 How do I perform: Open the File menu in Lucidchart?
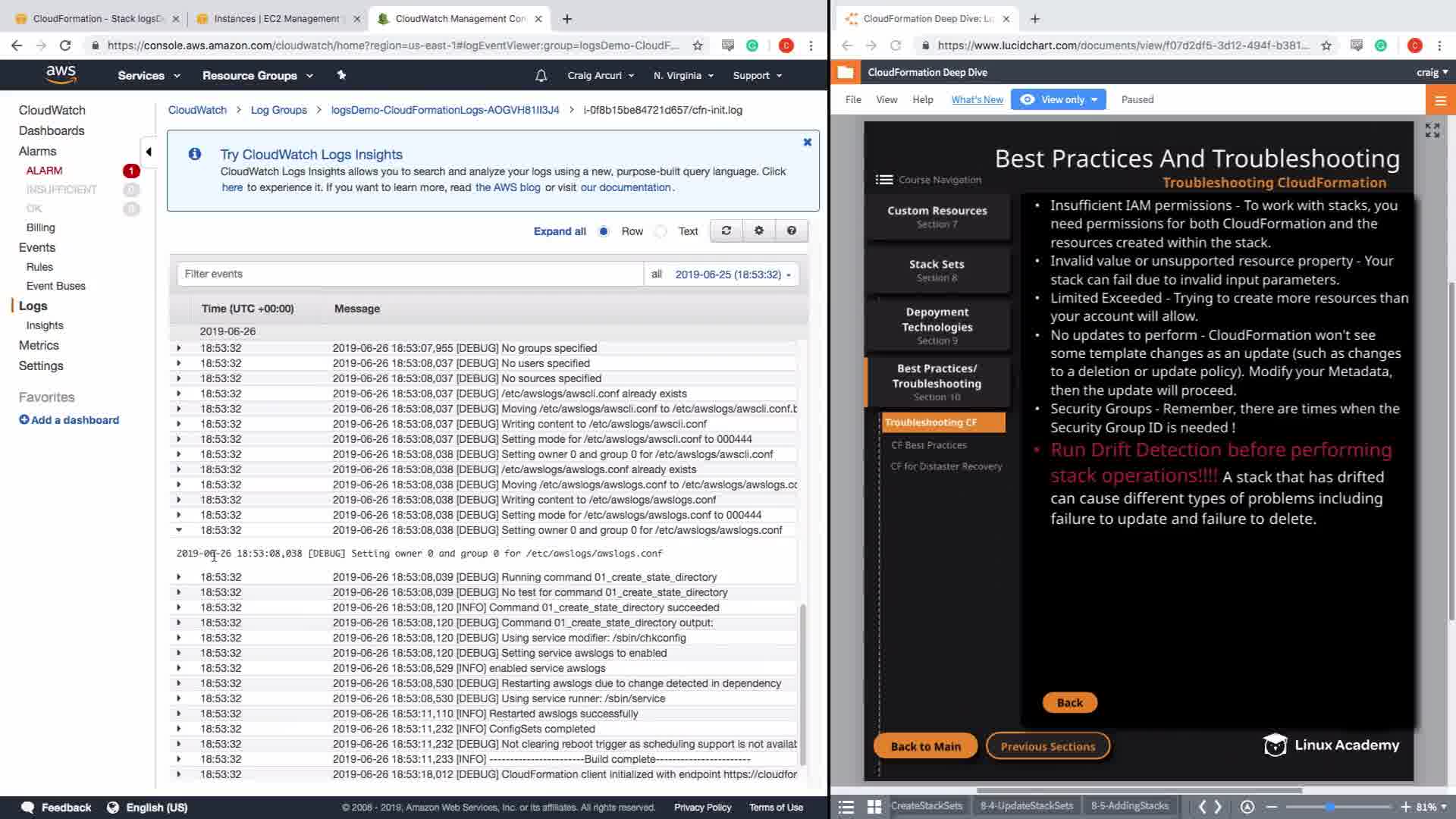click(852, 99)
